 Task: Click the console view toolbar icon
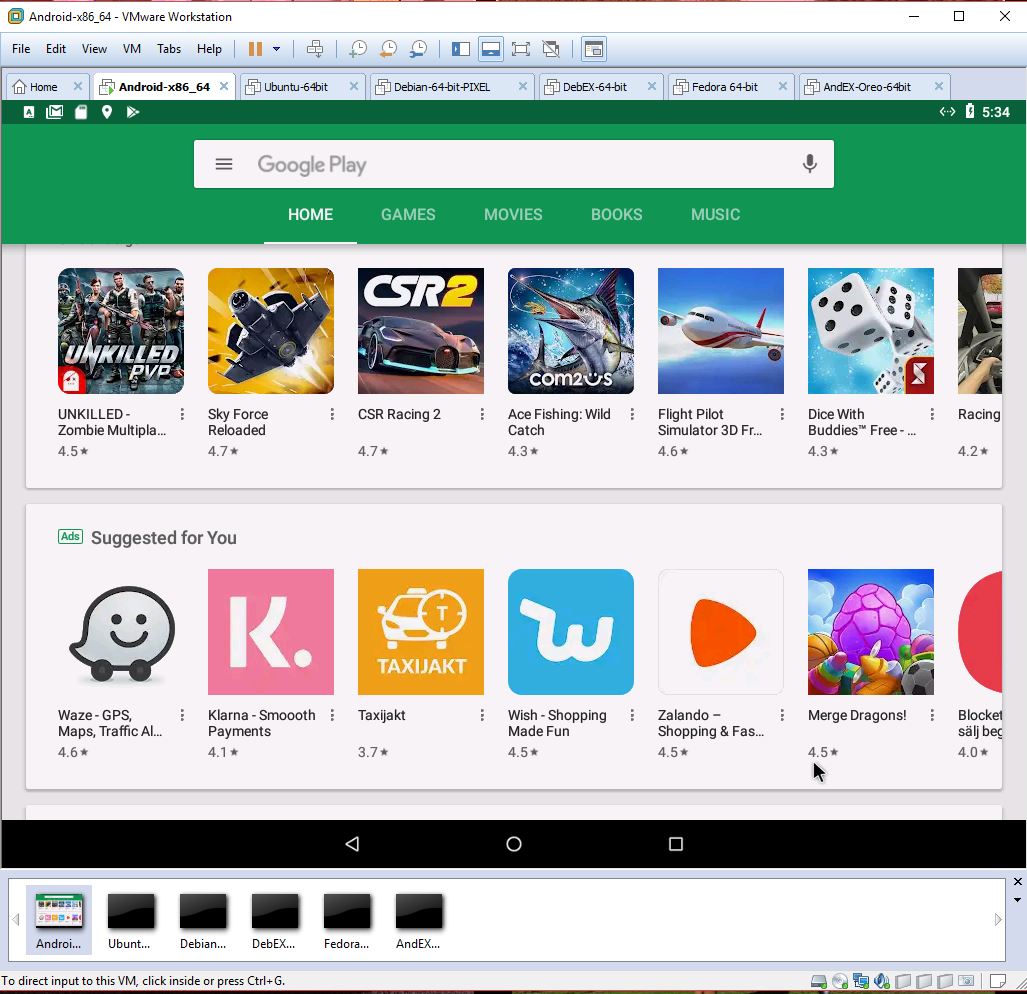594,49
